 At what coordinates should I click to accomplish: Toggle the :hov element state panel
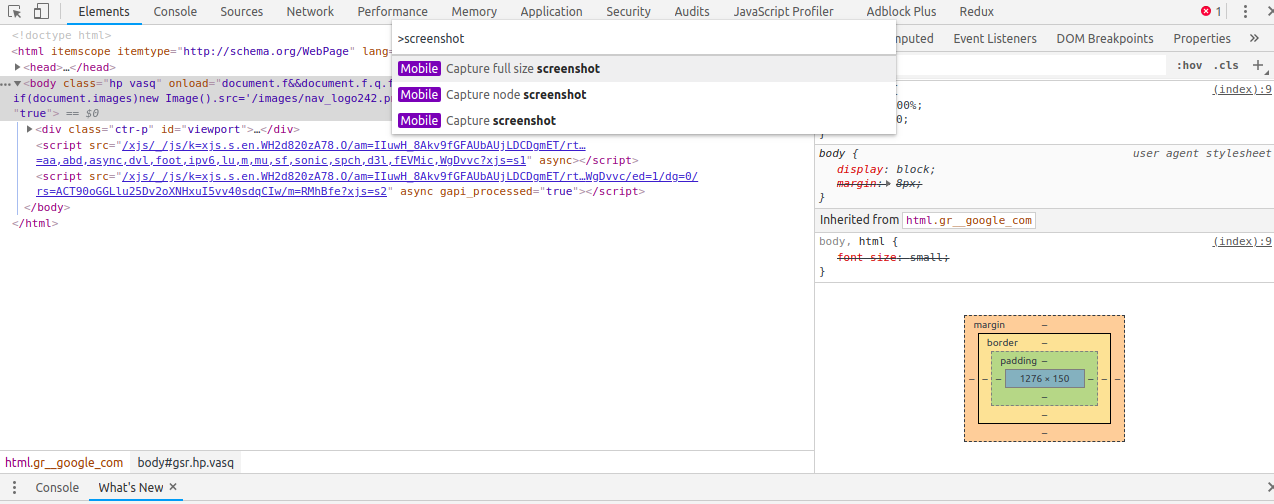coord(1190,65)
